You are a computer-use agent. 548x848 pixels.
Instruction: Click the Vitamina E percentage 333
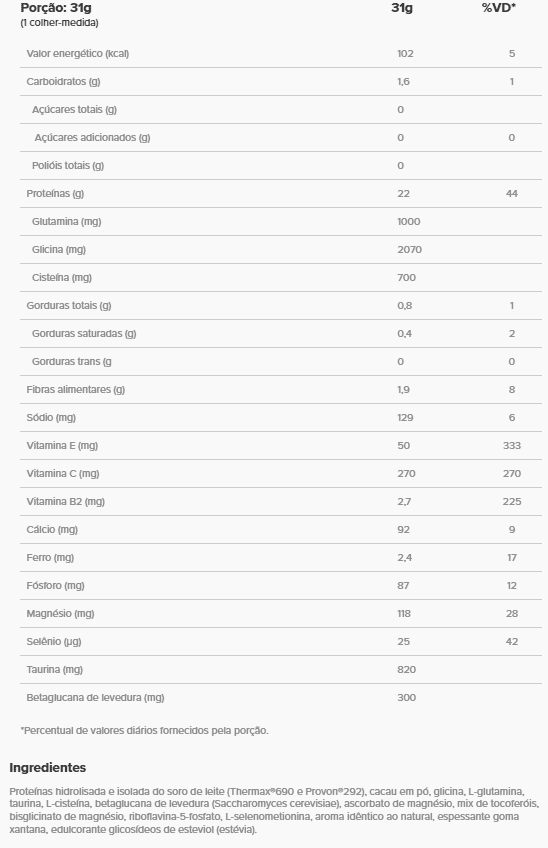[x=512, y=446]
